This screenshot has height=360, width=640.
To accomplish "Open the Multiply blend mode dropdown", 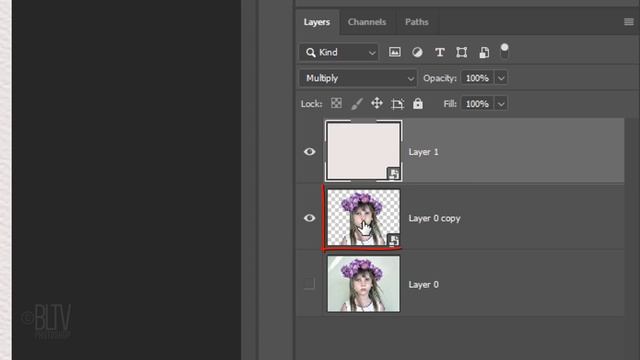I will point(358,78).
